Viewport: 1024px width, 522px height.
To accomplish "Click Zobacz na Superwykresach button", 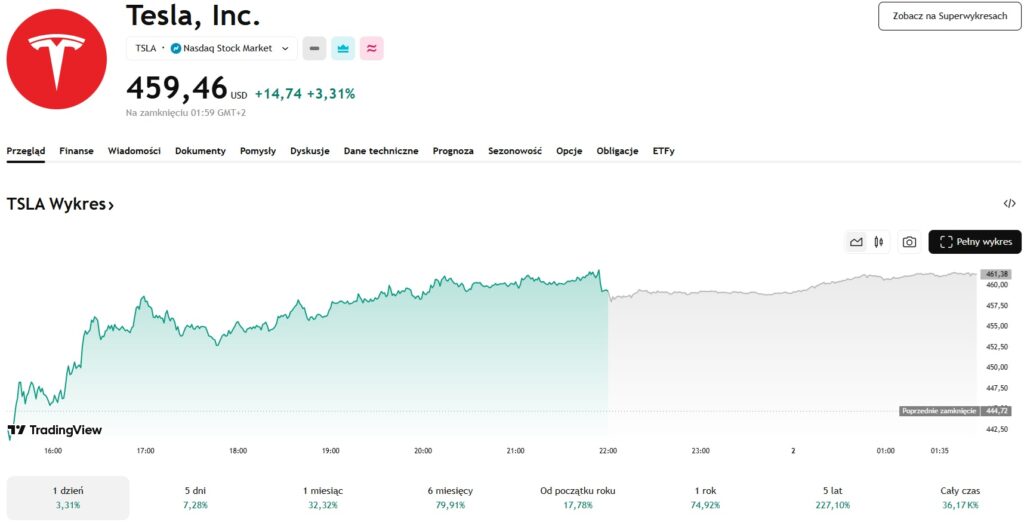I will (x=949, y=16).
